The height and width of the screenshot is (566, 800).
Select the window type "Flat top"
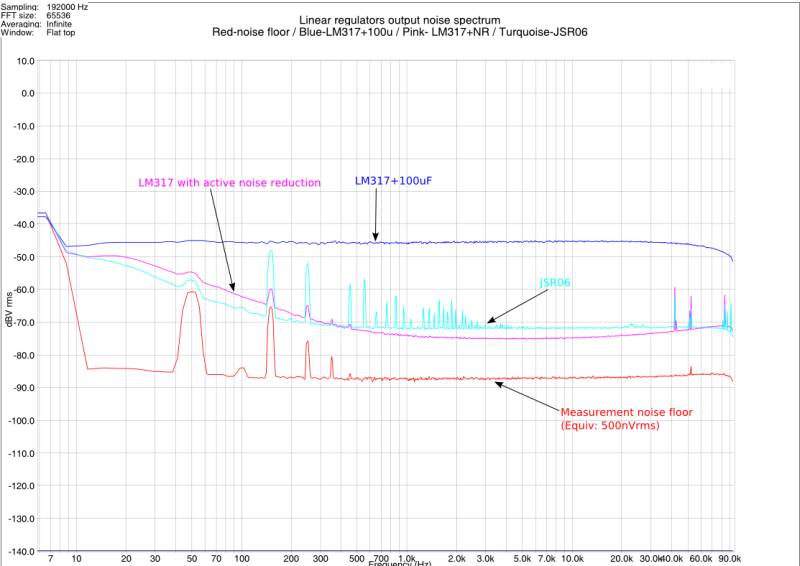pos(61,33)
